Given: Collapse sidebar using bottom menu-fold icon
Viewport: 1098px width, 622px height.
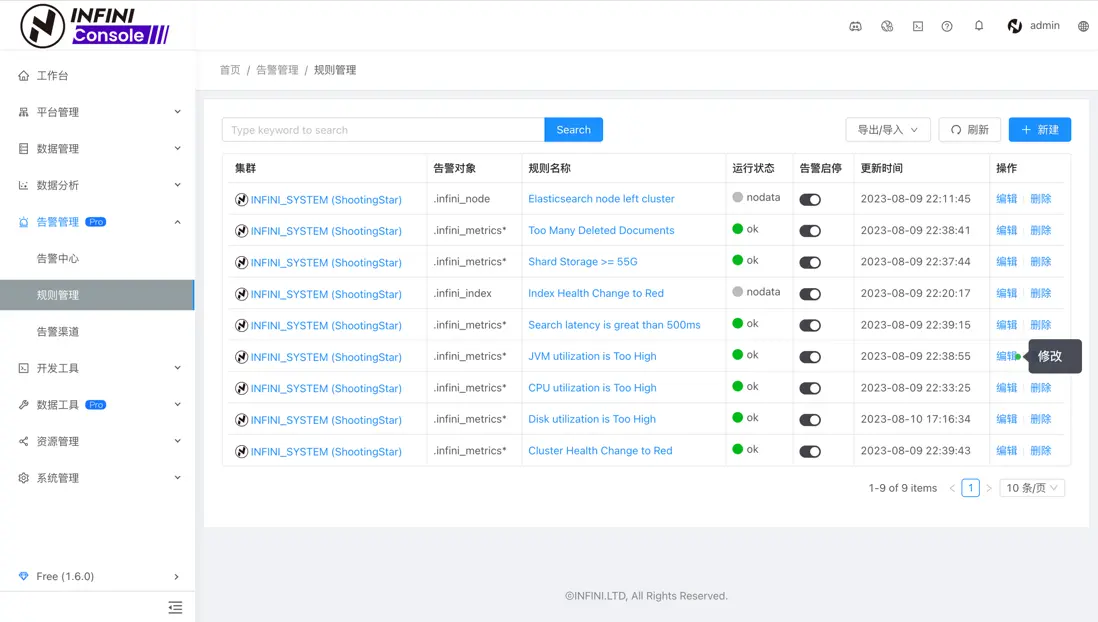Looking at the screenshot, I should [x=175, y=607].
